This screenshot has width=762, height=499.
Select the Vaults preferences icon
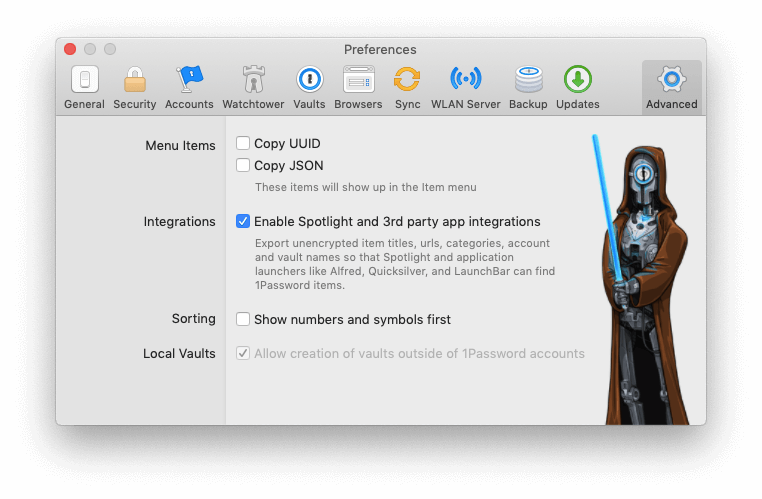(x=309, y=88)
